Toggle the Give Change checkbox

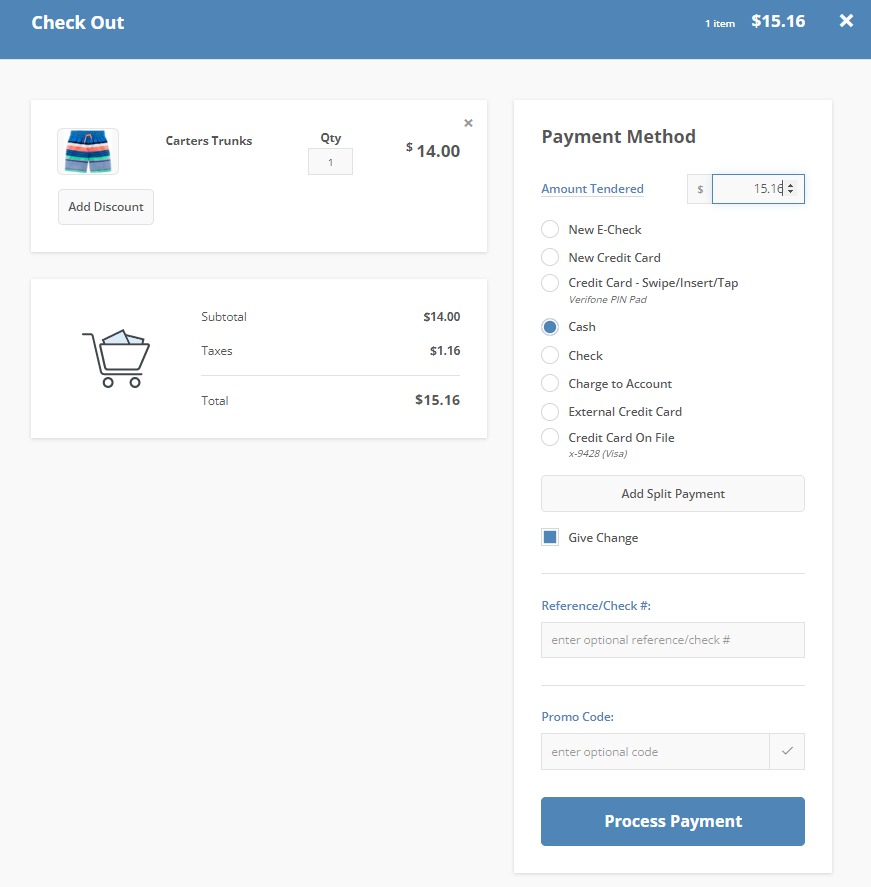[x=550, y=537]
